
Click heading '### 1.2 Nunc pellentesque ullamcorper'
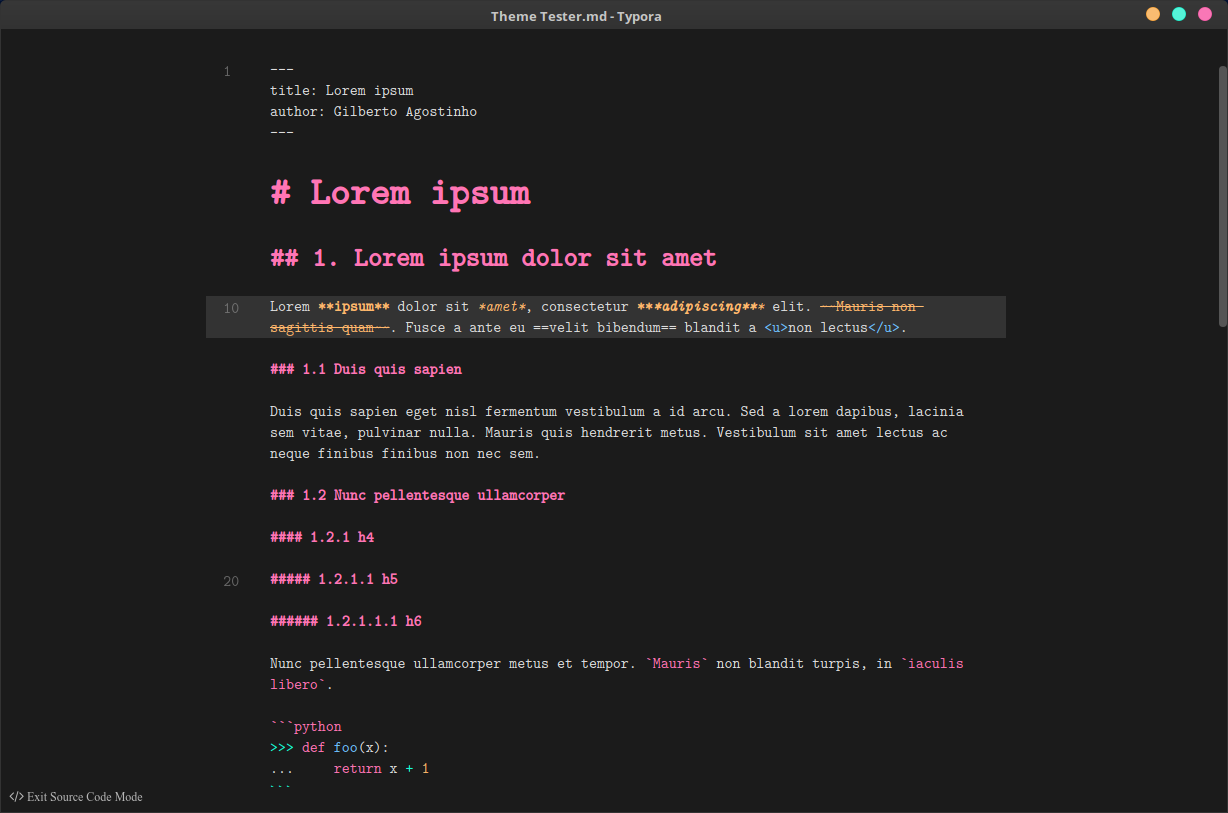pos(417,495)
